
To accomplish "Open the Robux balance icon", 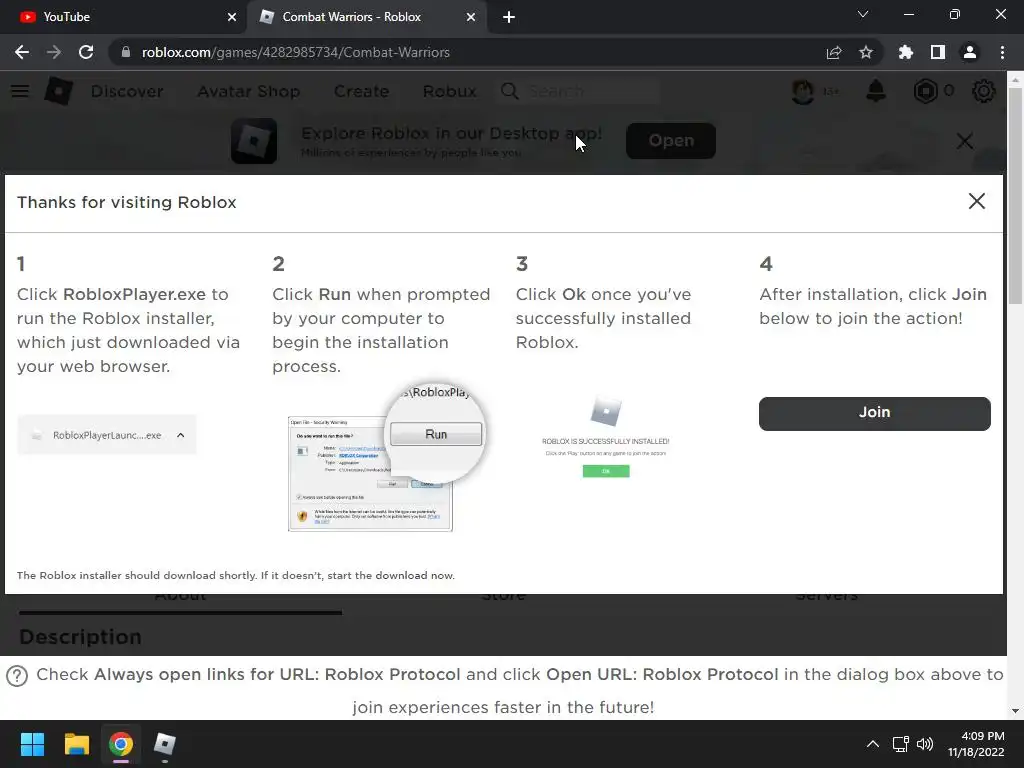I will click(925, 91).
